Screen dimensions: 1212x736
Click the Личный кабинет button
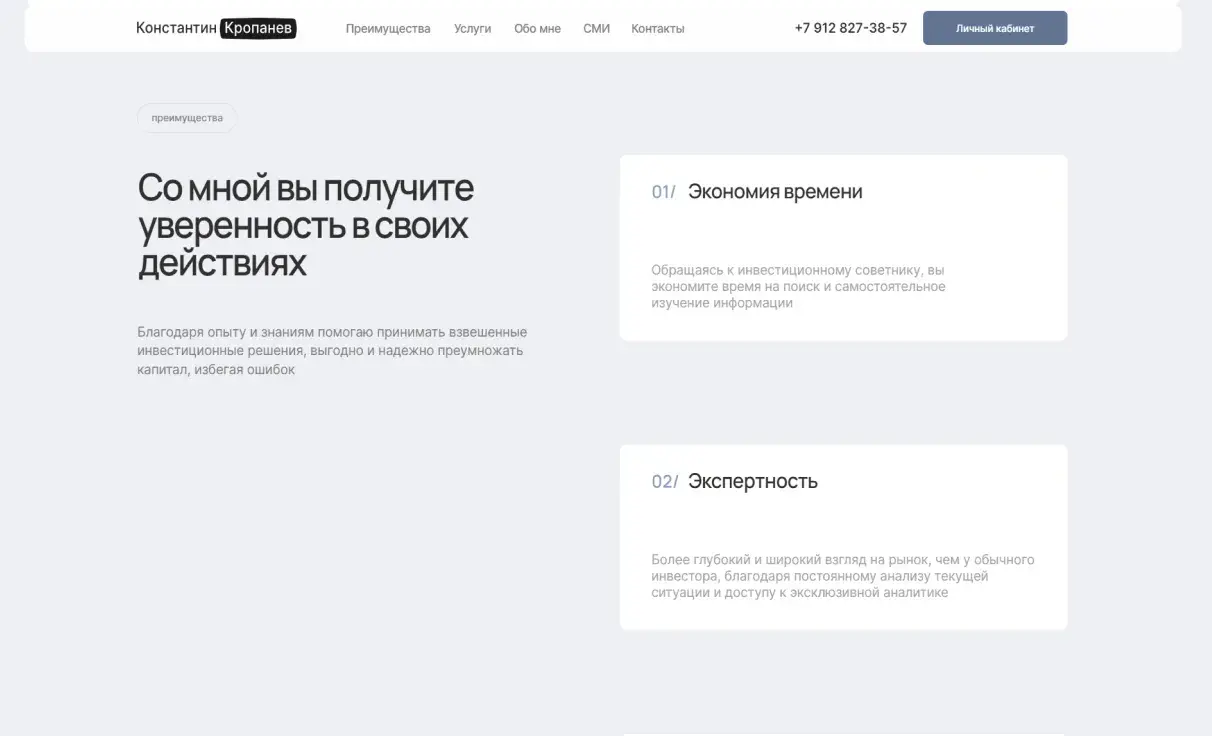click(x=995, y=28)
